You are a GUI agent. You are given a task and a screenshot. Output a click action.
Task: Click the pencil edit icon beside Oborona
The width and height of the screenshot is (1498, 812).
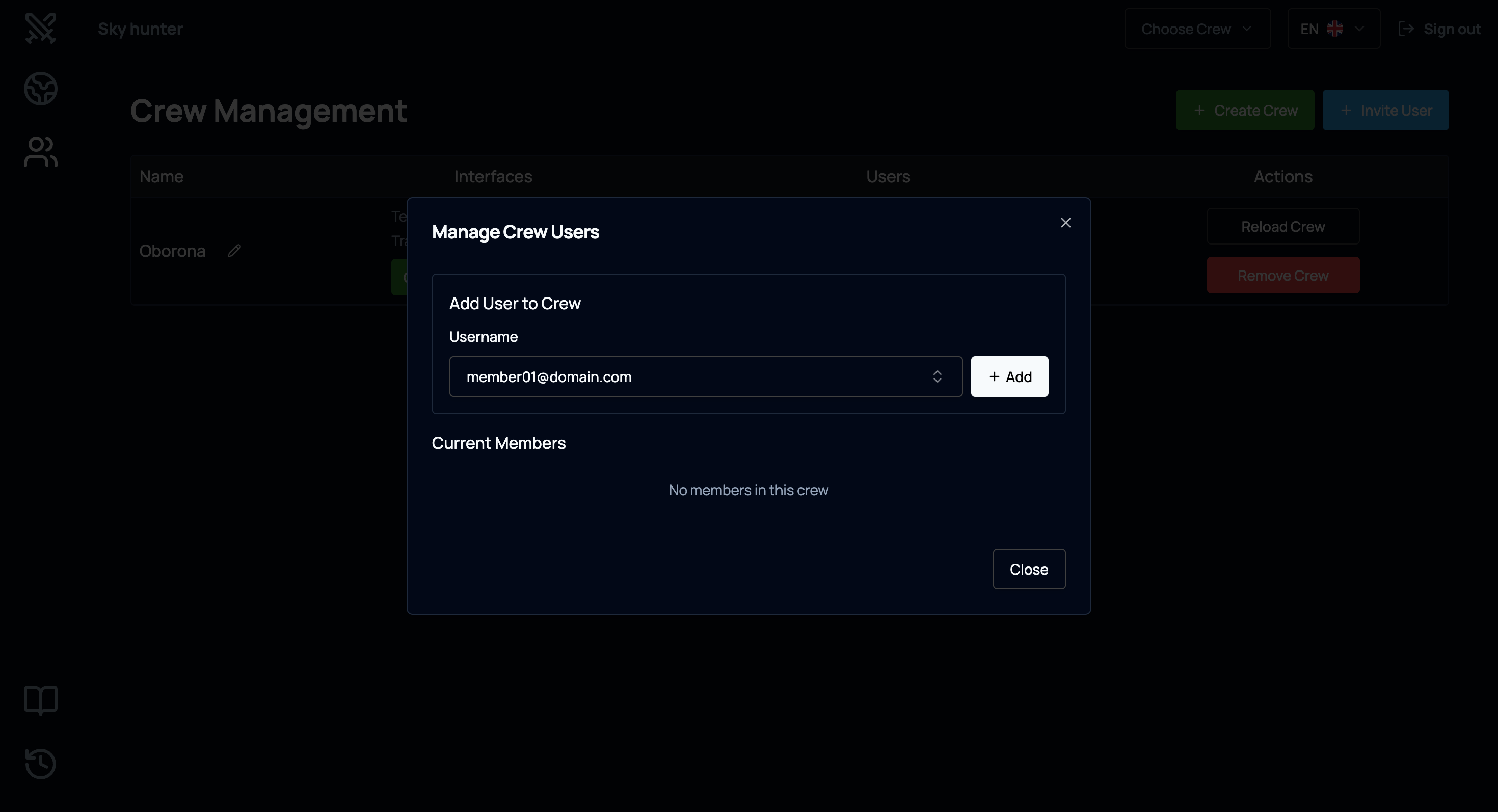coord(234,251)
